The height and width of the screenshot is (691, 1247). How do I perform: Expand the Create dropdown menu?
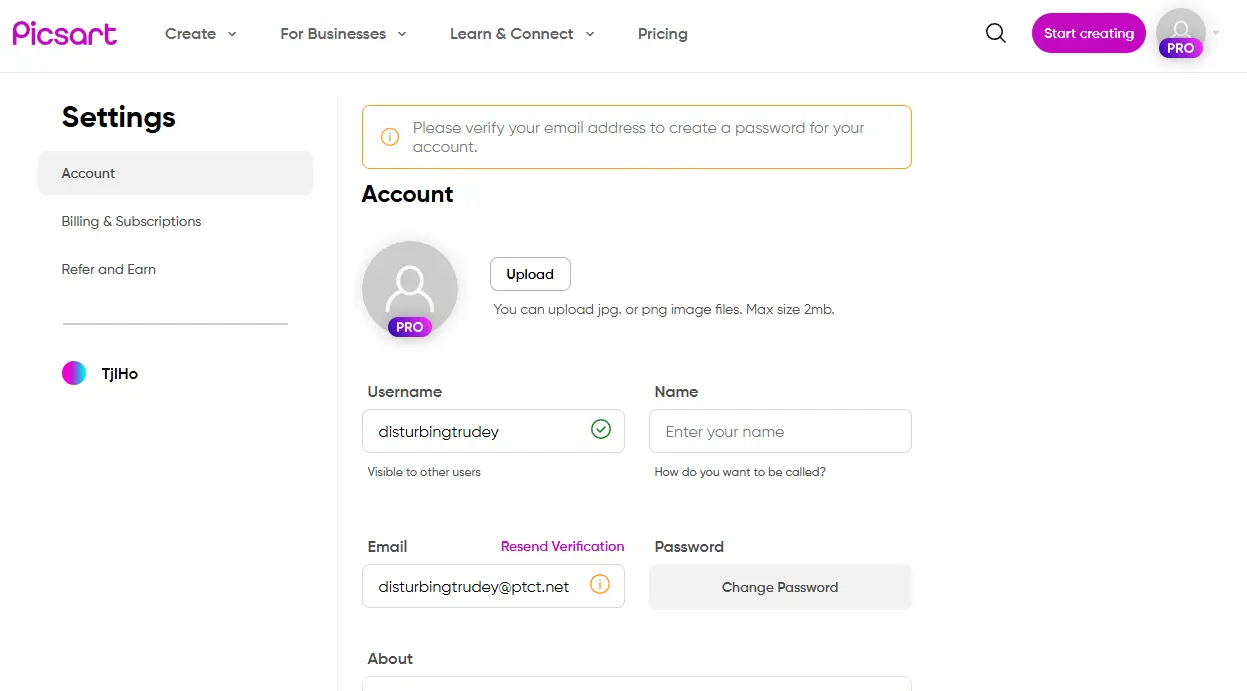pyautogui.click(x=201, y=33)
